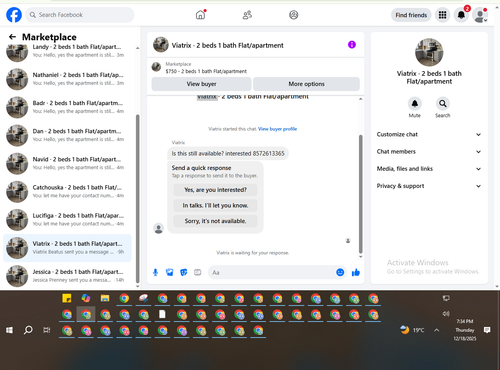Go back with Marketplace arrow

click(12, 37)
